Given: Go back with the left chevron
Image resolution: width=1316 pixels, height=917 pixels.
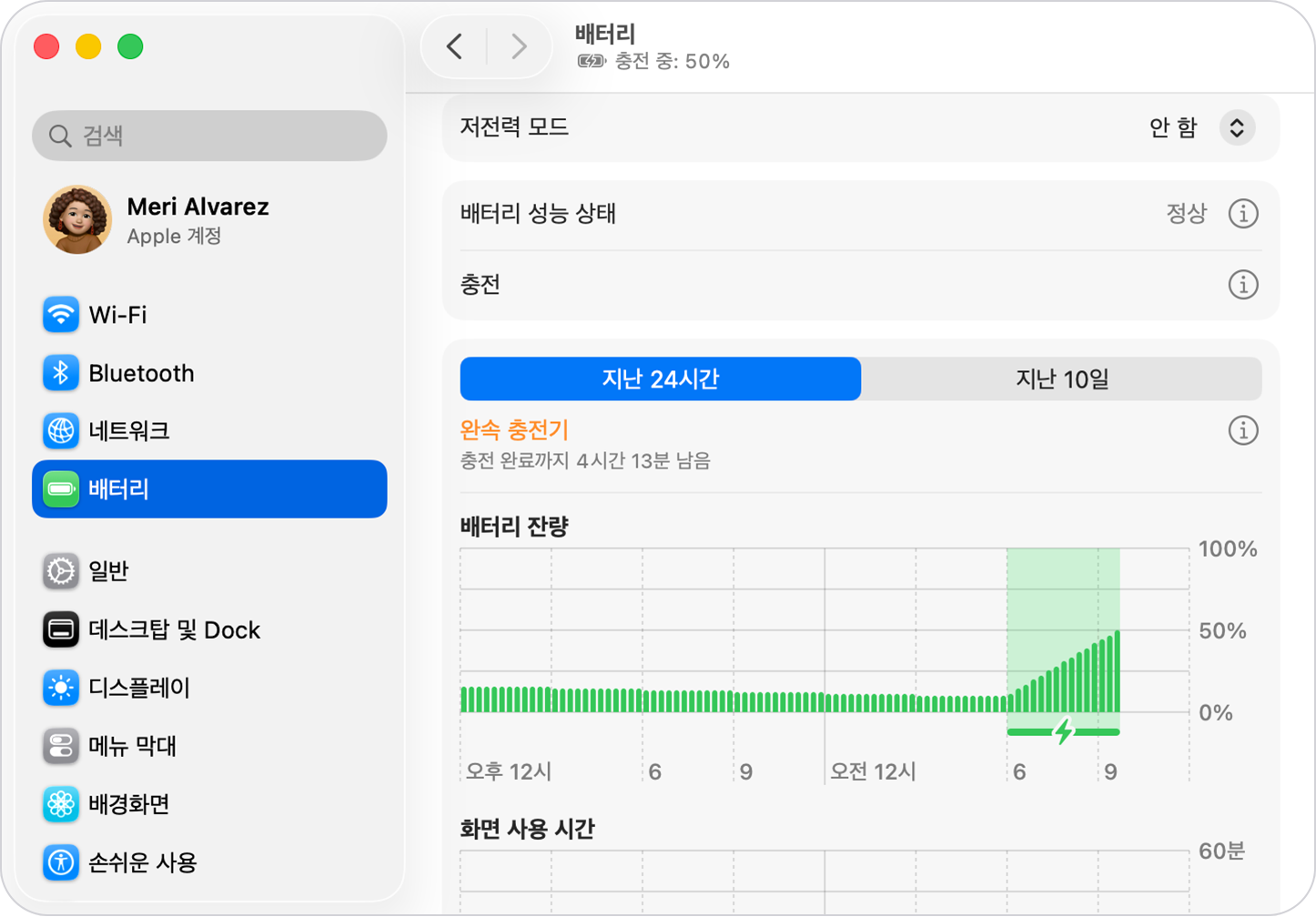Looking at the screenshot, I should [455, 45].
